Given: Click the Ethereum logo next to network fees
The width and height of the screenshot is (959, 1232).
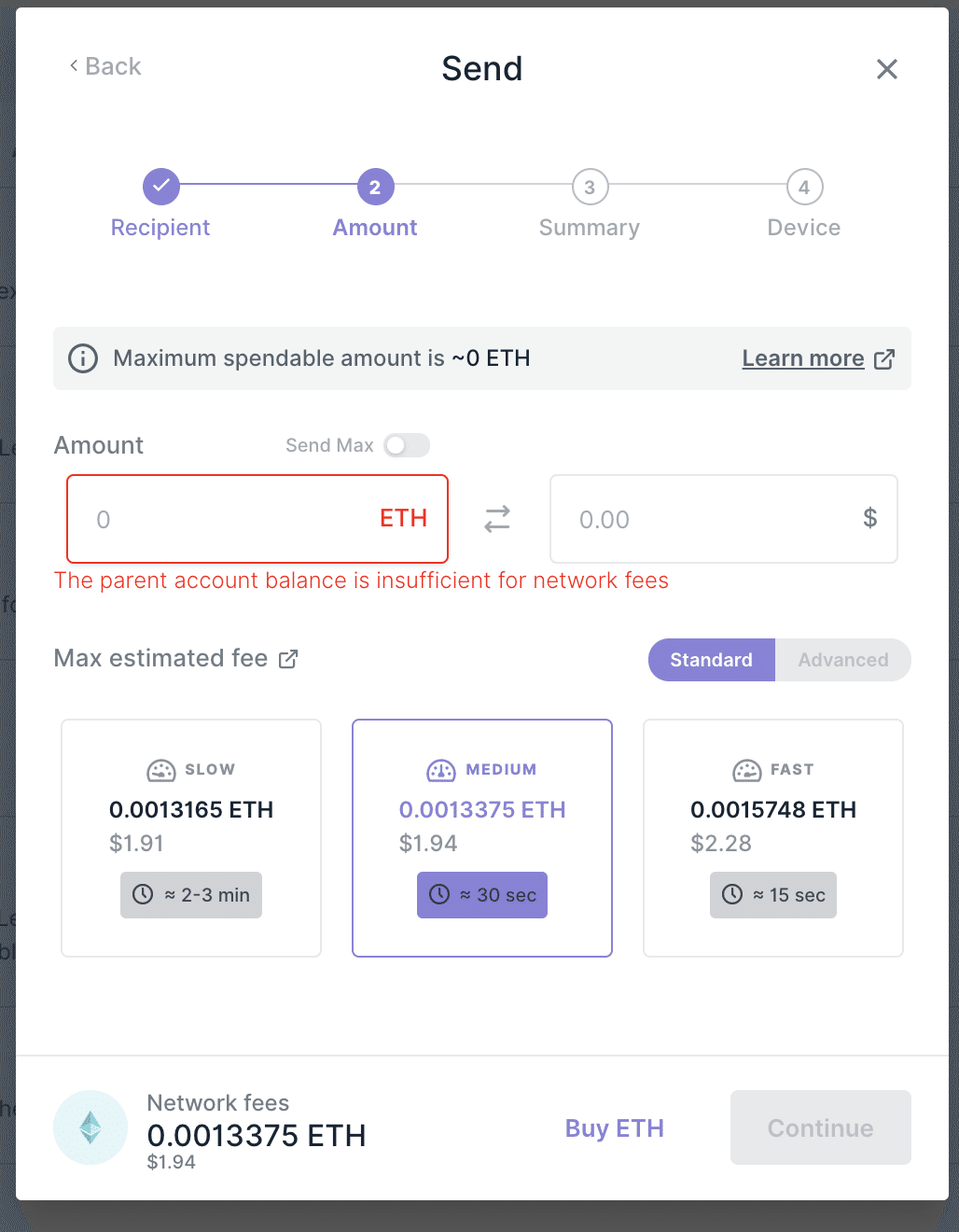Looking at the screenshot, I should [x=90, y=1127].
